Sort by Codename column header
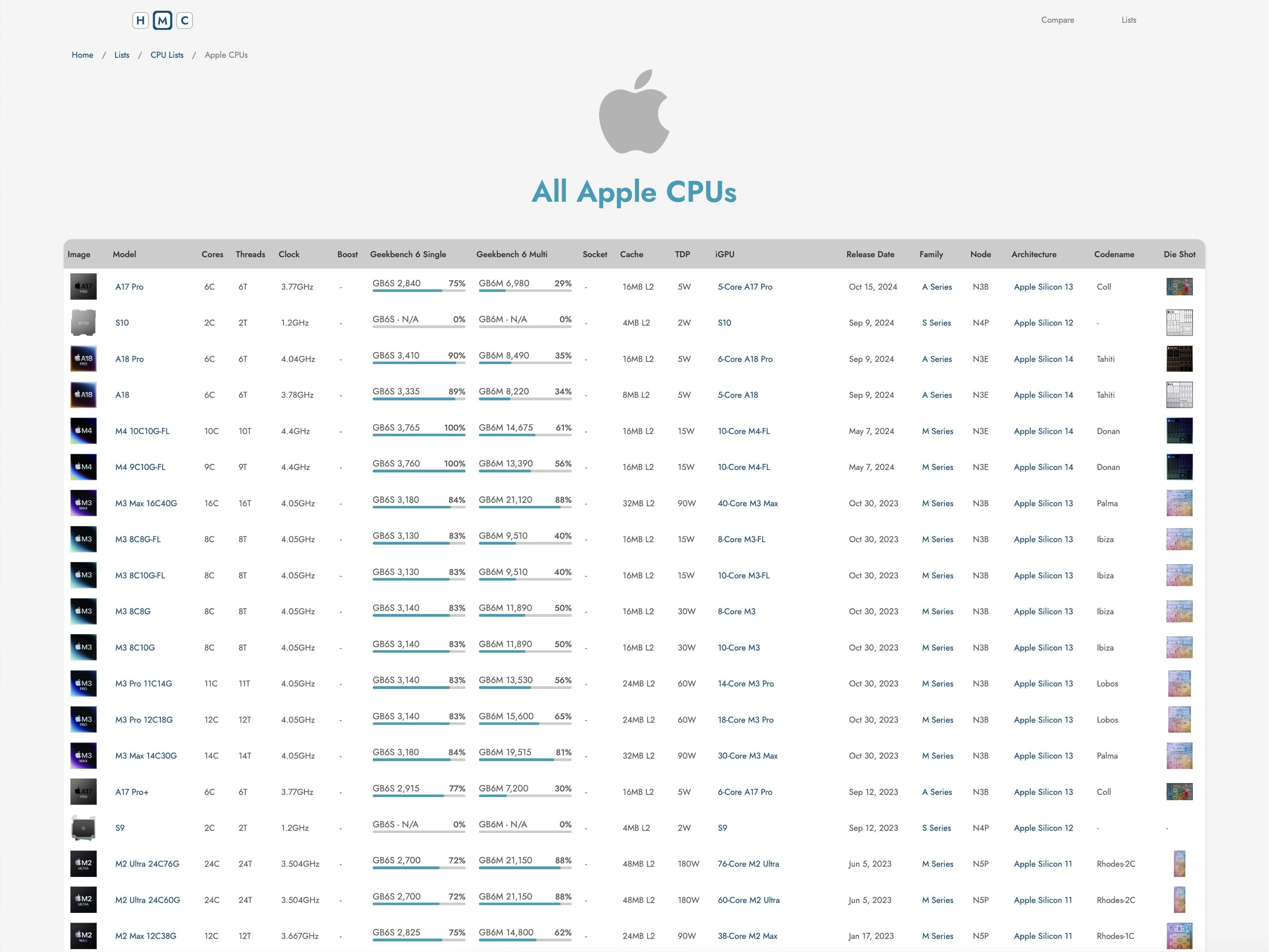This screenshot has width=1269, height=952. click(1114, 254)
